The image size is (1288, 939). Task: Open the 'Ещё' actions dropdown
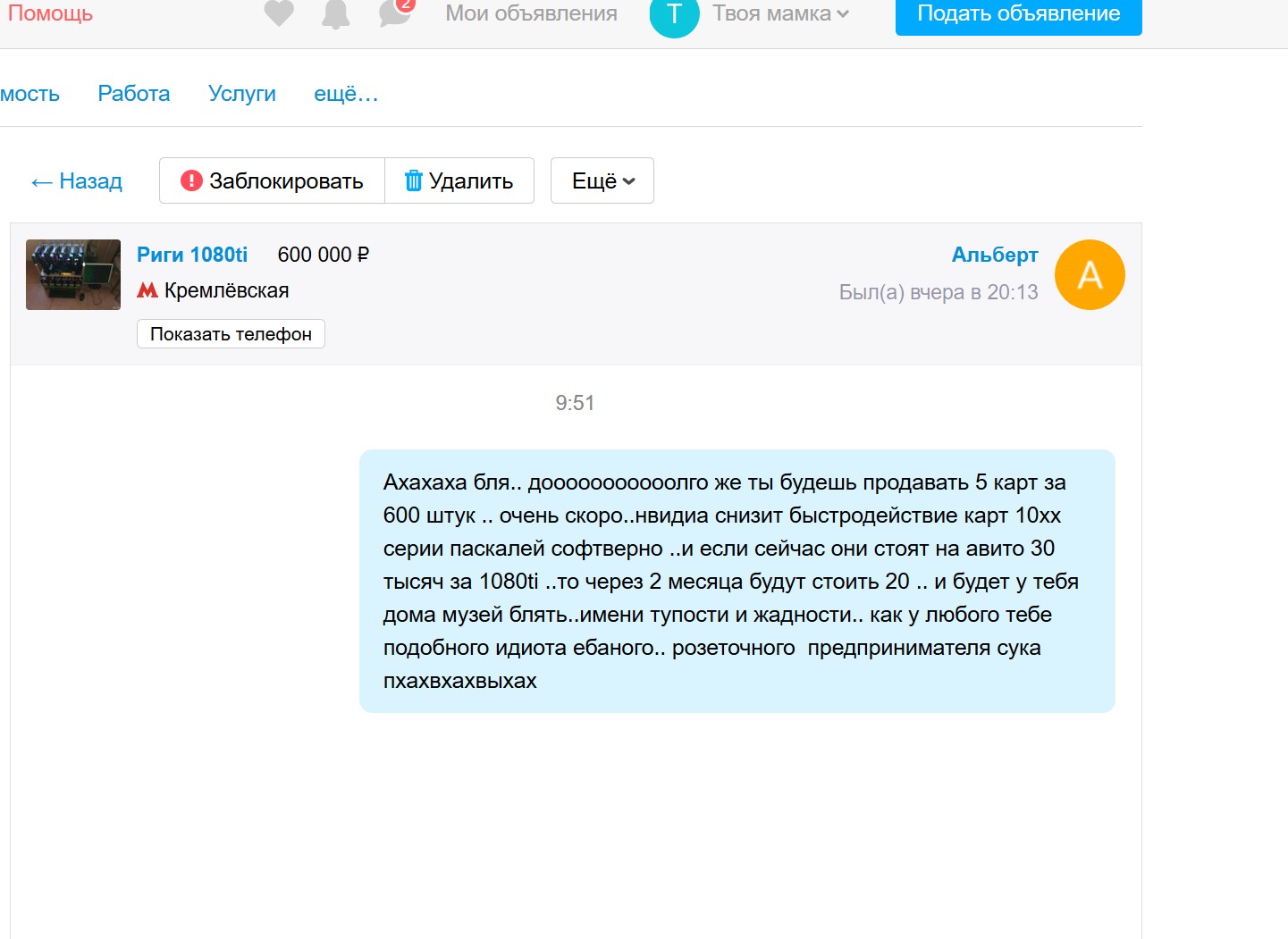(602, 181)
